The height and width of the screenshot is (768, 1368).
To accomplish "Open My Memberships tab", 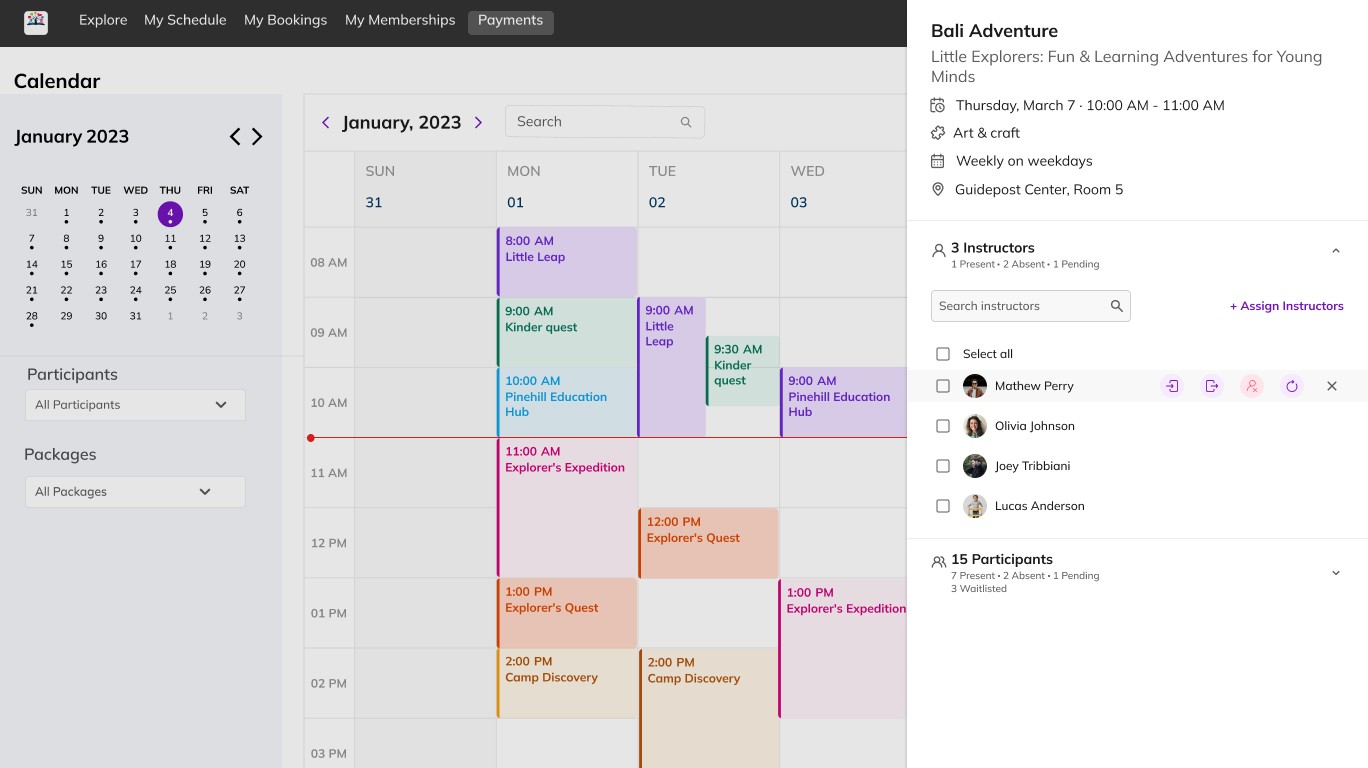I will [400, 20].
